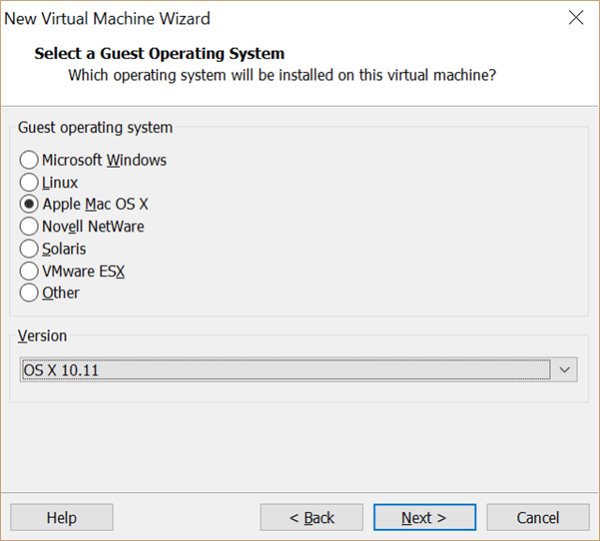Image resolution: width=600 pixels, height=541 pixels.
Task: Select the Apple Mac OS X option
Action: point(29,204)
